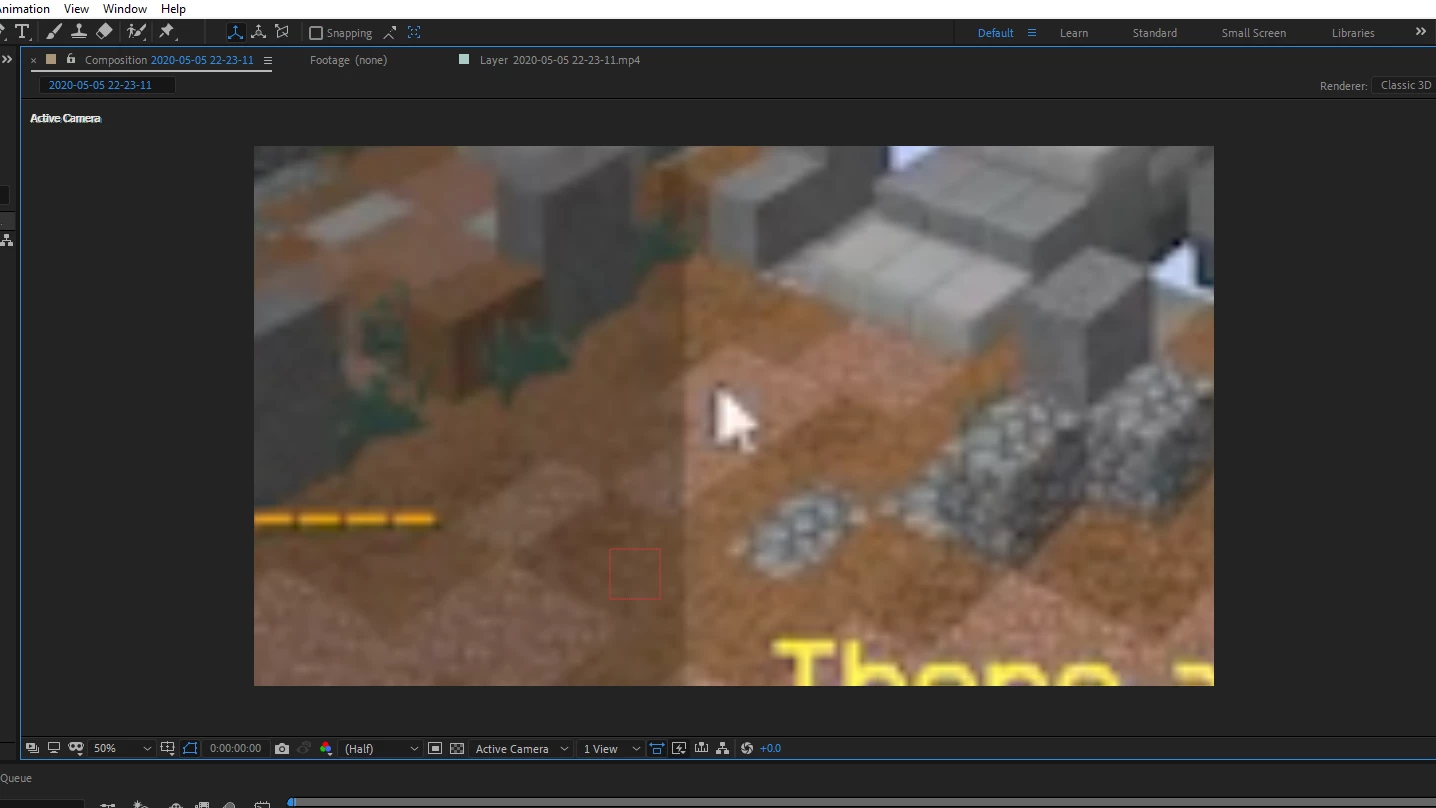The height and width of the screenshot is (808, 1436).
Task: Click the flowchart icon on left panel edge
Action: tap(7, 240)
